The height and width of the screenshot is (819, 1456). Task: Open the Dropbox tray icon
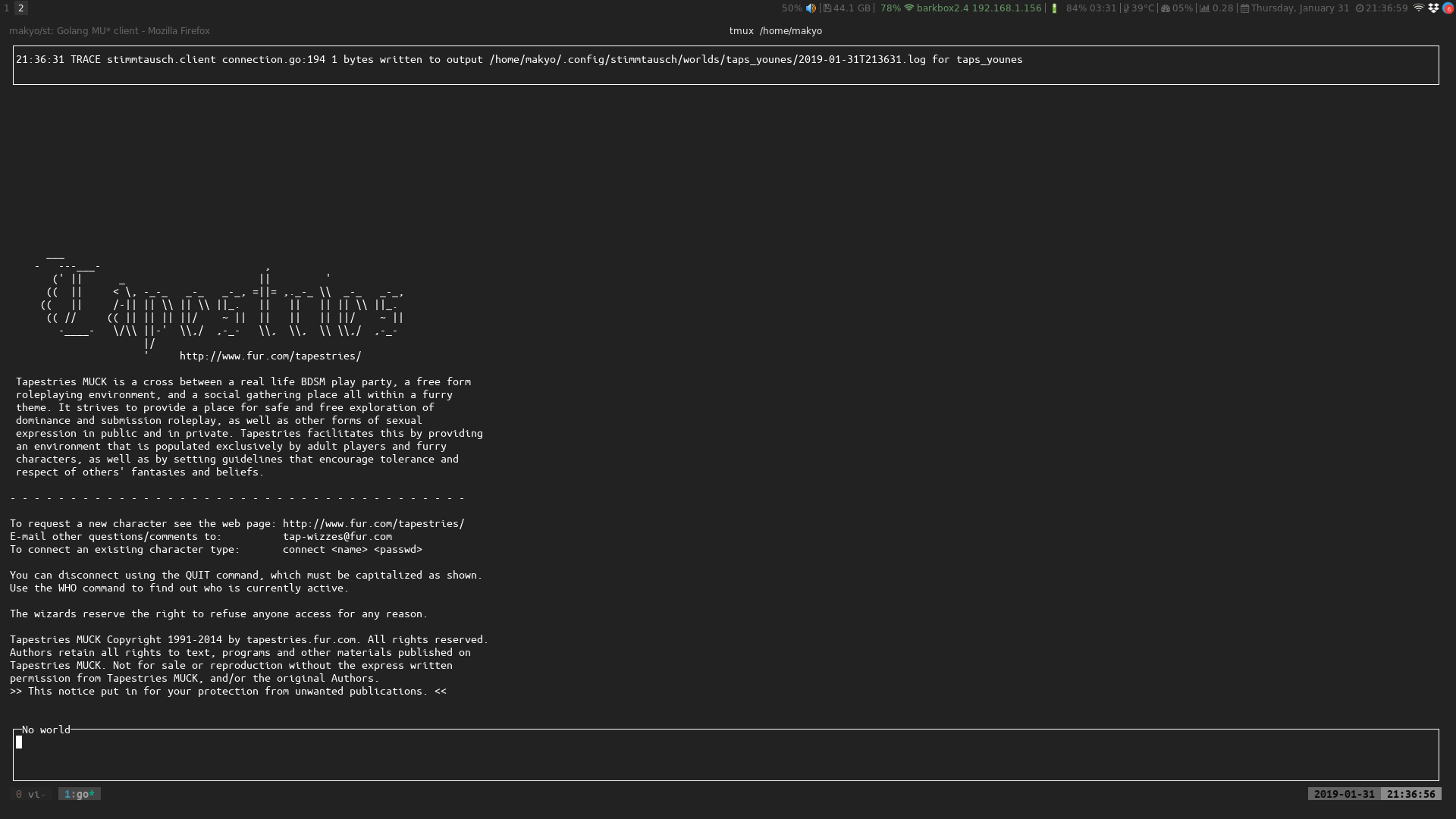click(x=1433, y=8)
